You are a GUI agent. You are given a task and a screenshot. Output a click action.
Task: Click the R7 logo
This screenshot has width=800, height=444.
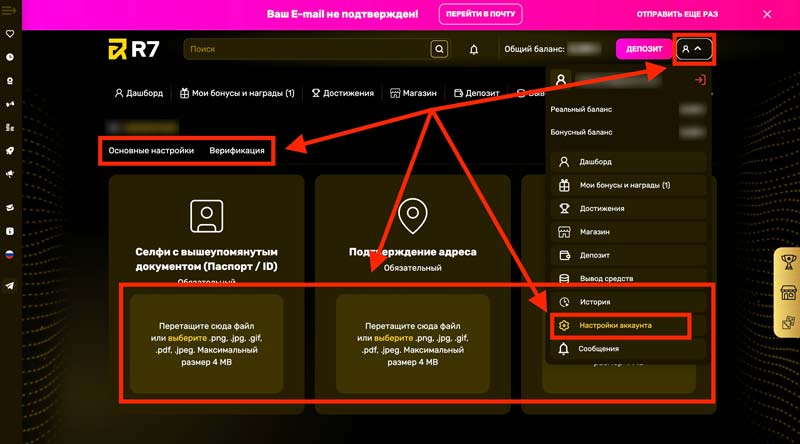[132, 49]
